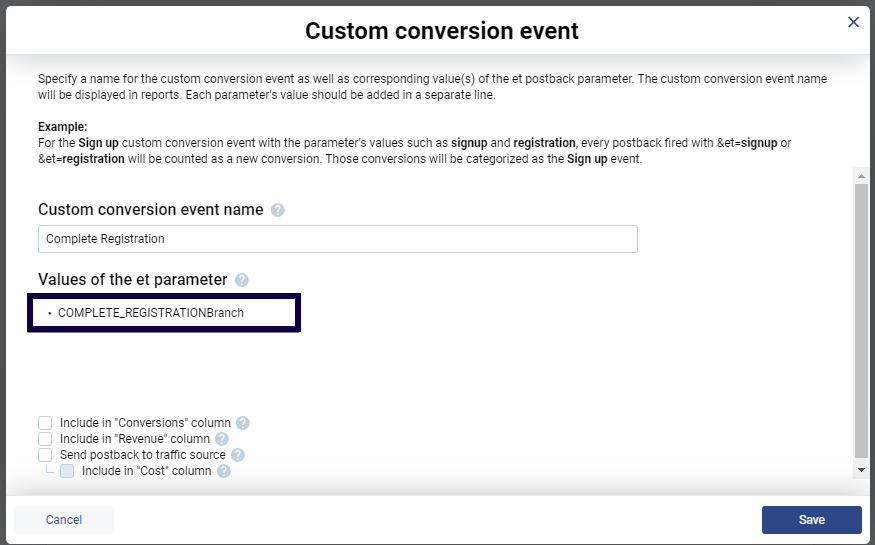The width and height of the screenshot is (875, 545).
Task: Enable Include in "Conversions" column checkbox
Action: point(45,423)
